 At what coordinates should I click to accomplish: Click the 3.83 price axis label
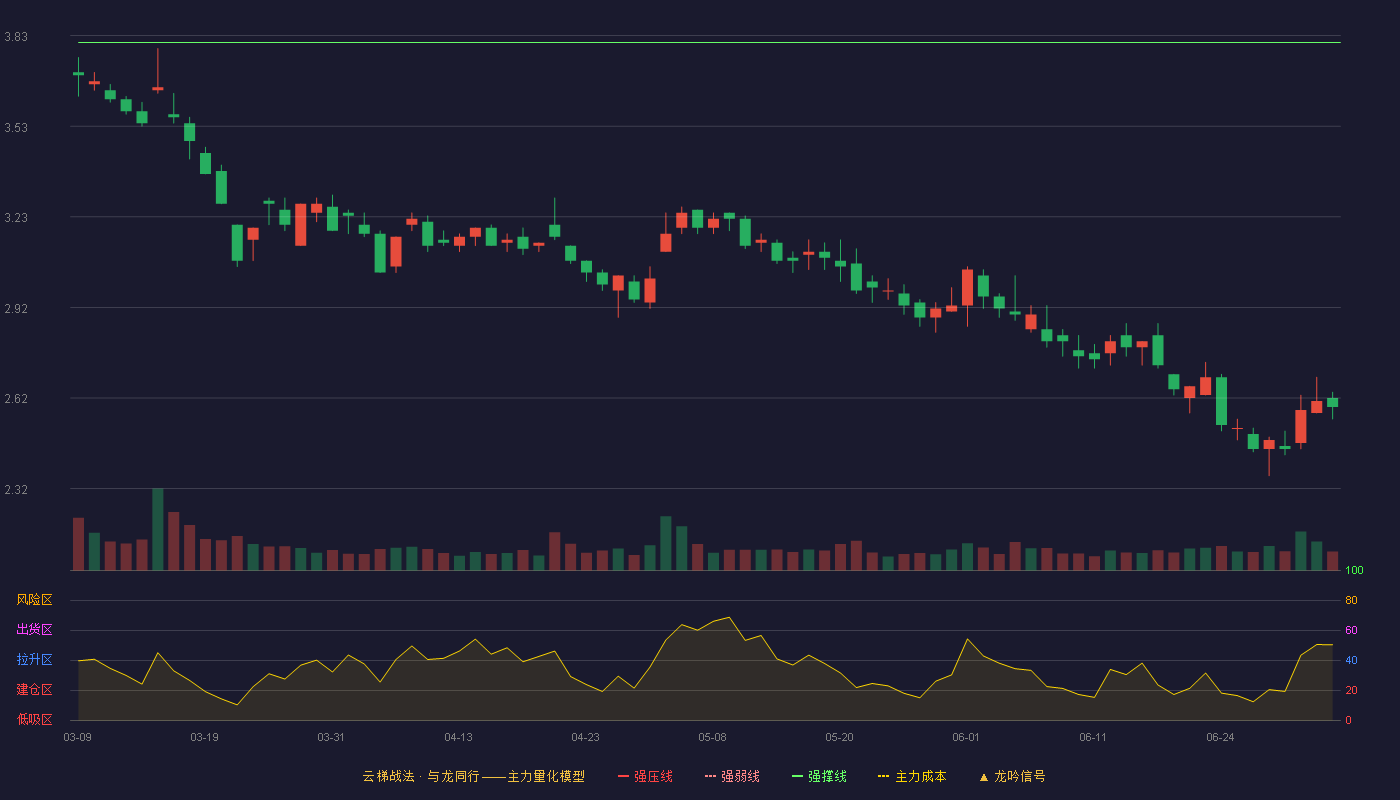tap(16, 37)
